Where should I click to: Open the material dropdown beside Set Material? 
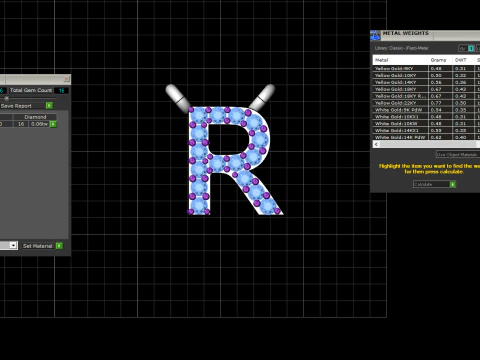(x=13, y=245)
